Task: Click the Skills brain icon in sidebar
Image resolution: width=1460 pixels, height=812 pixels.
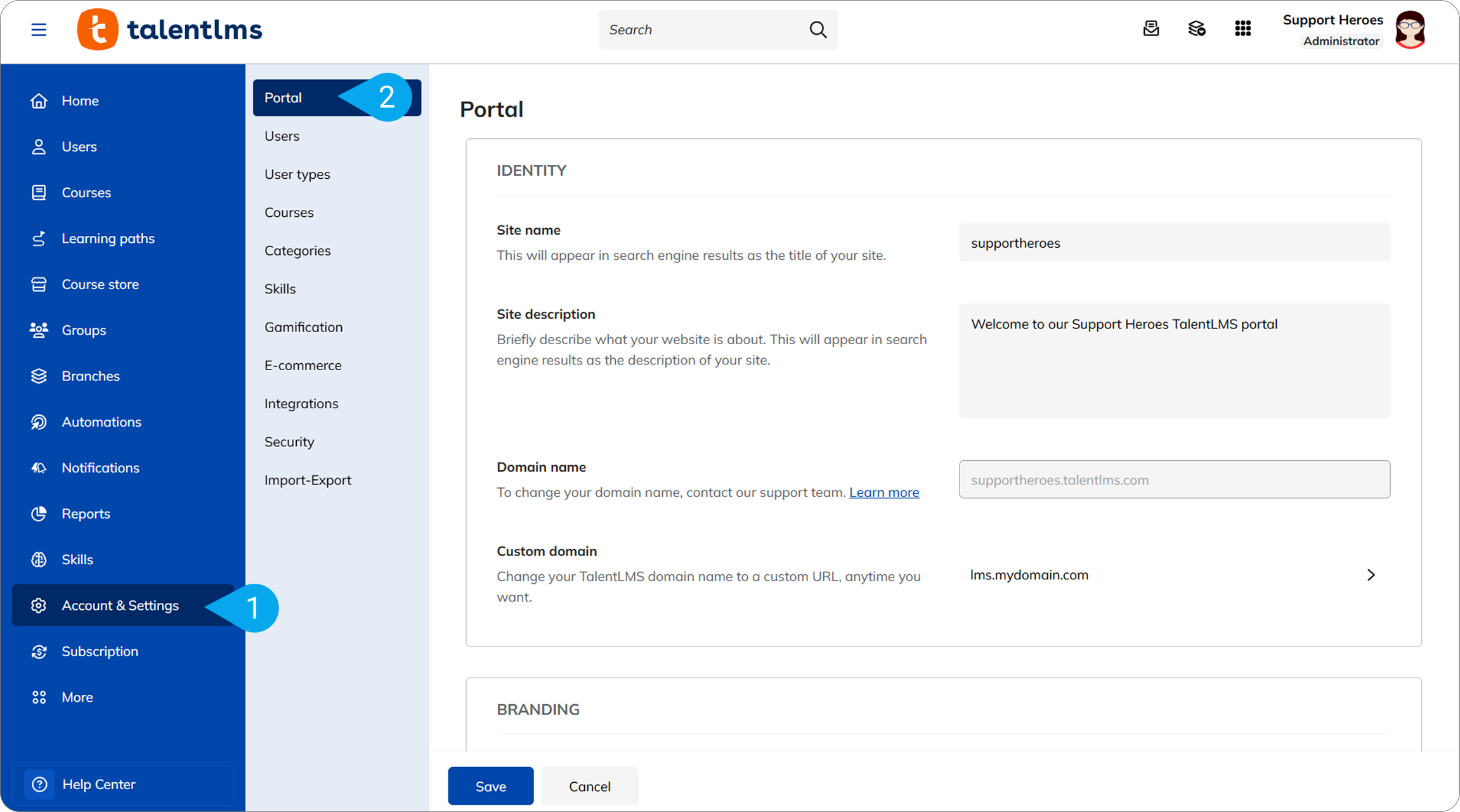Action: [39, 560]
